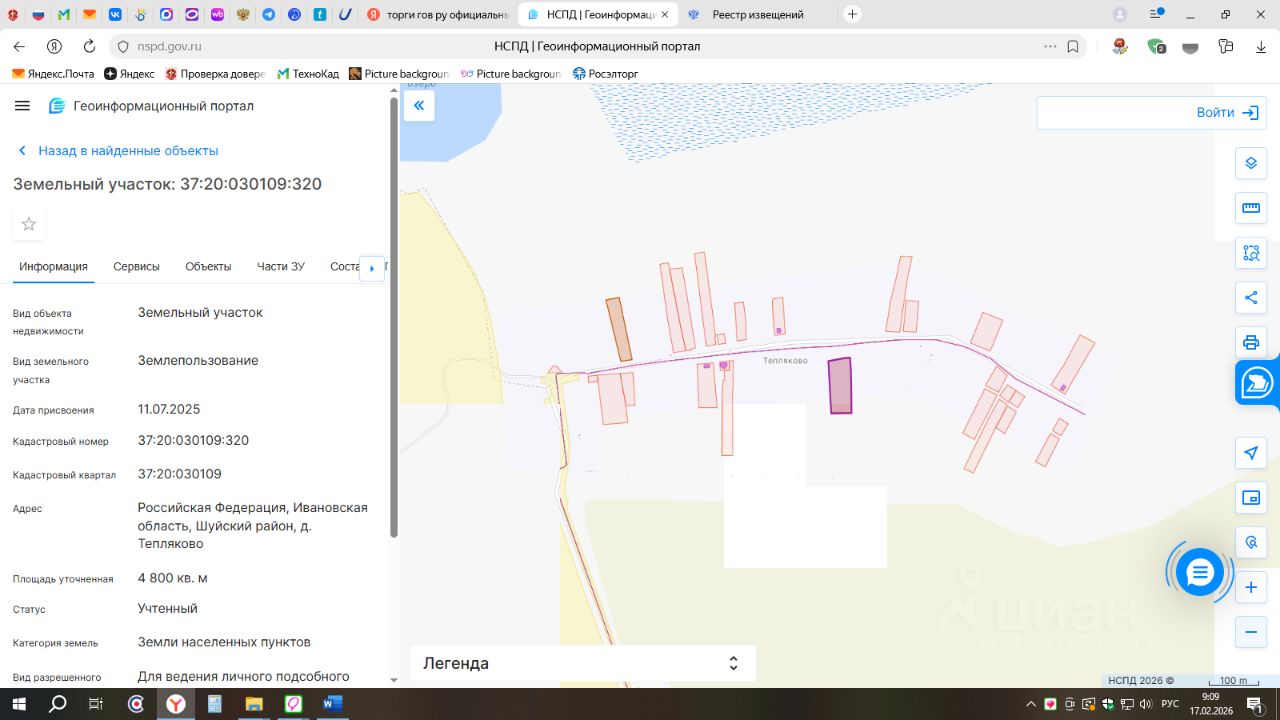Print the current map
Viewport: 1280px width, 720px height.
point(1251,342)
